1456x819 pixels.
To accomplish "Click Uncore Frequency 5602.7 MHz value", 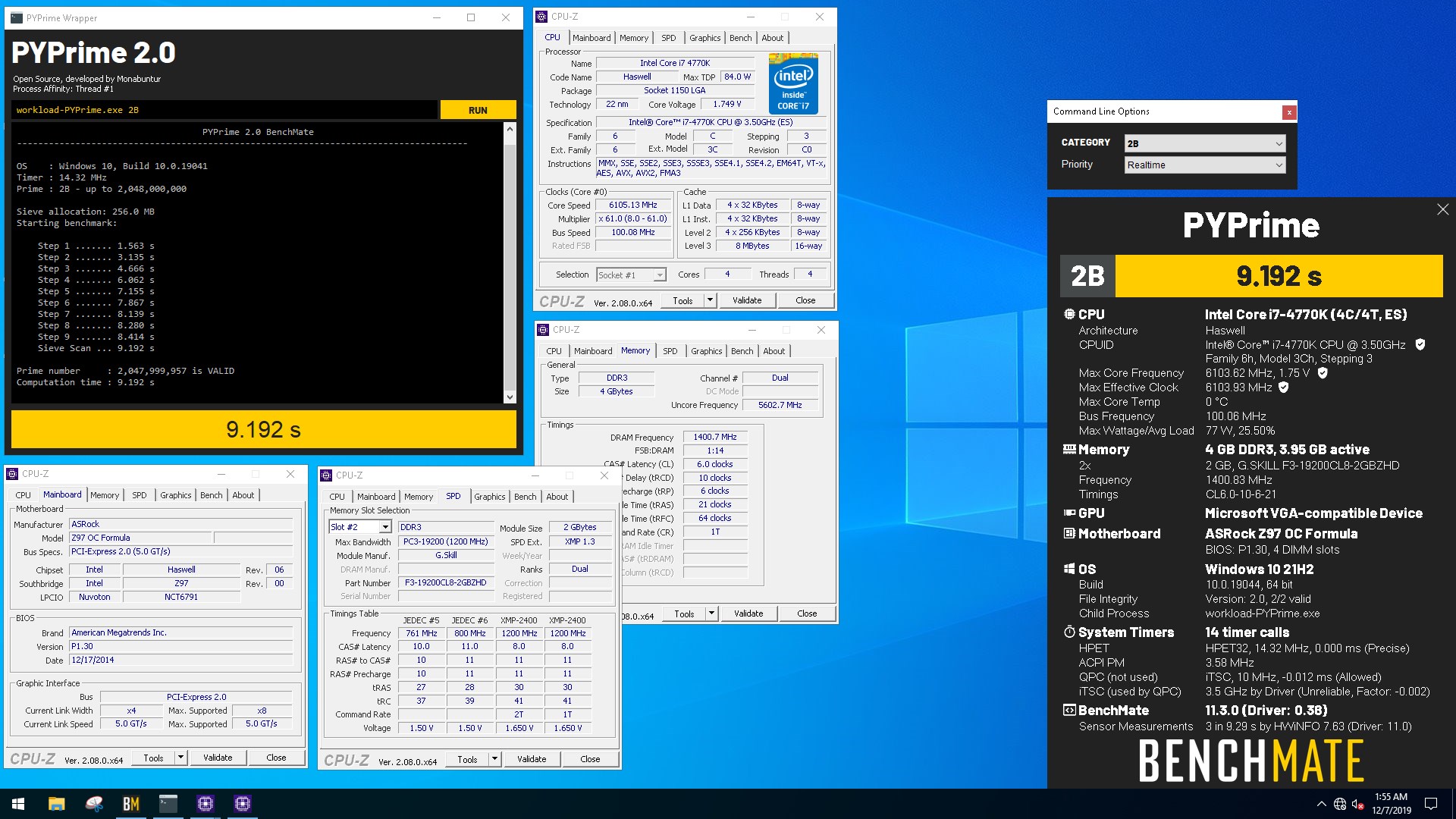I will [x=780, y=405].
